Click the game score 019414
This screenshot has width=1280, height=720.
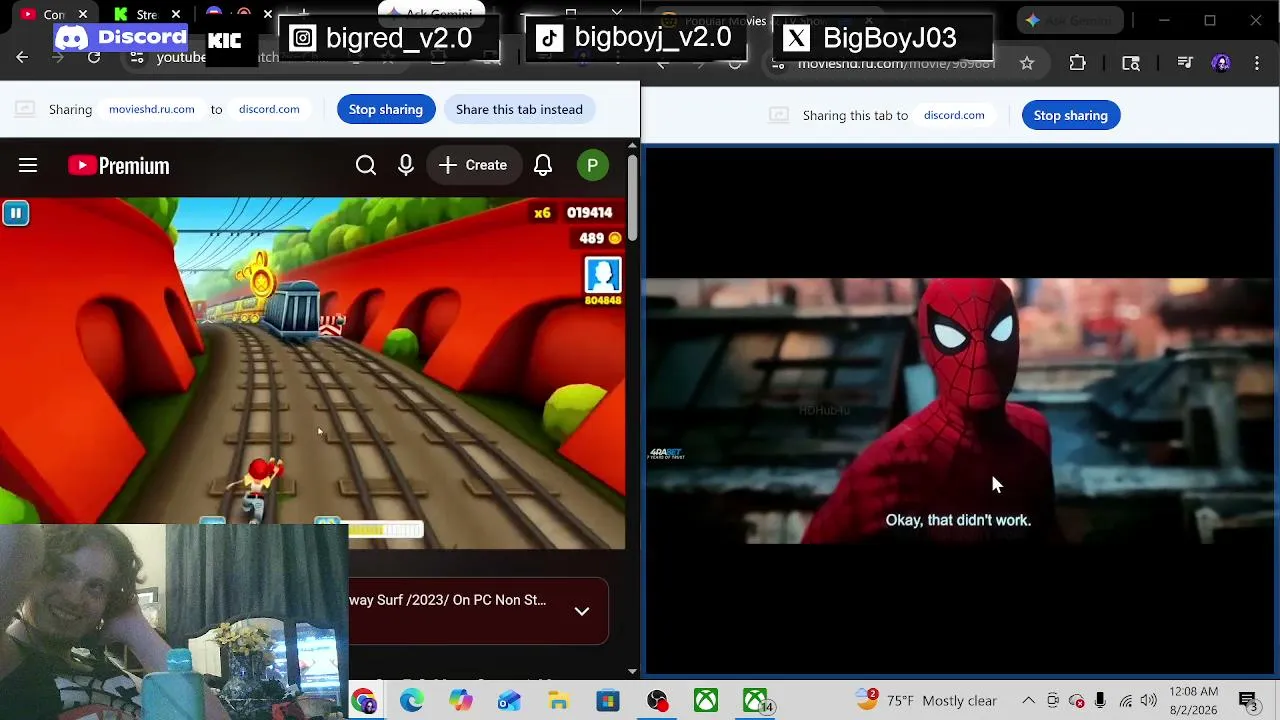pyautogui.click(x=589, y=213)
